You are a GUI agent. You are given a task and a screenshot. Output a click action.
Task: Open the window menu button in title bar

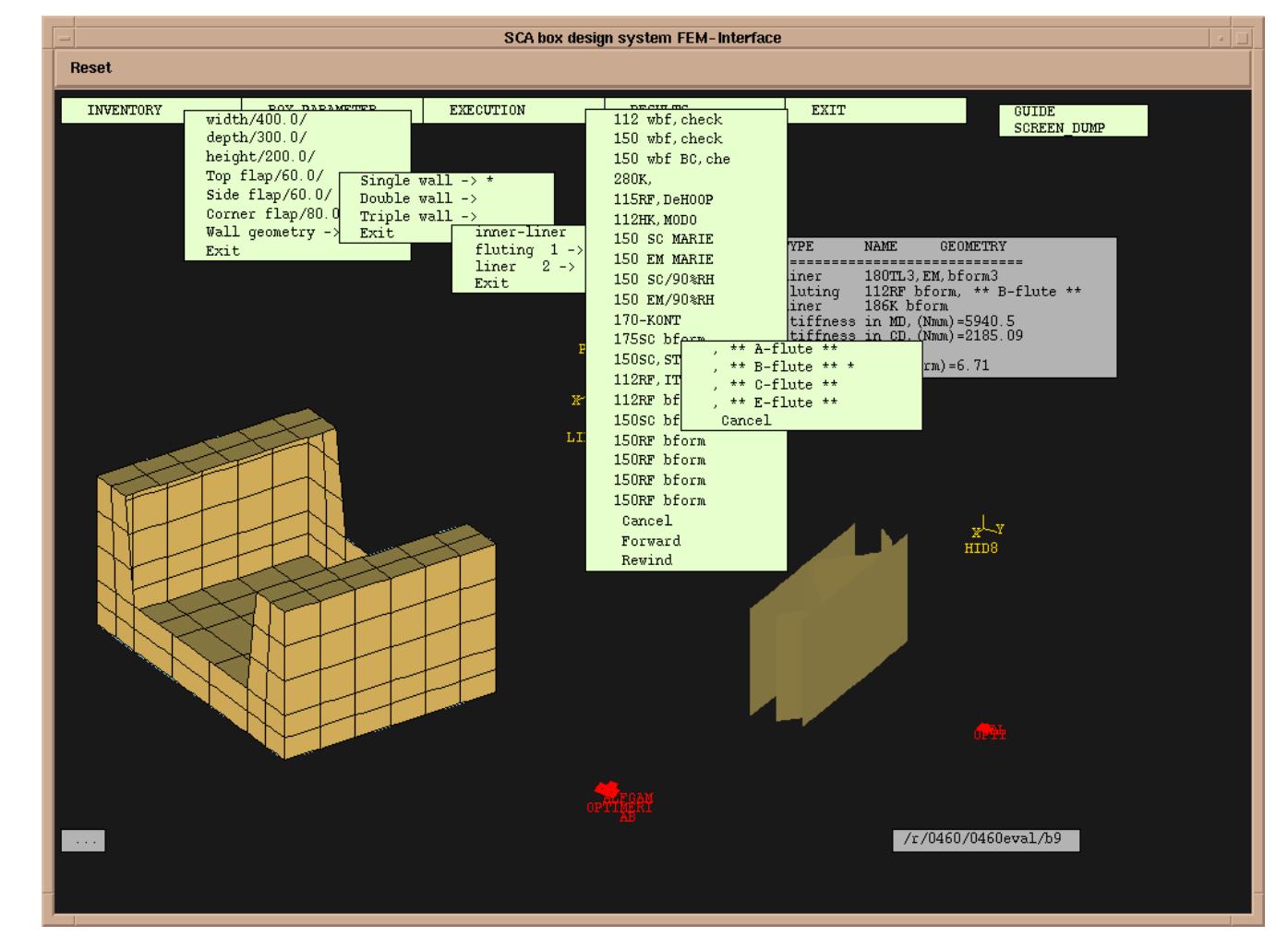pos(64,38)
